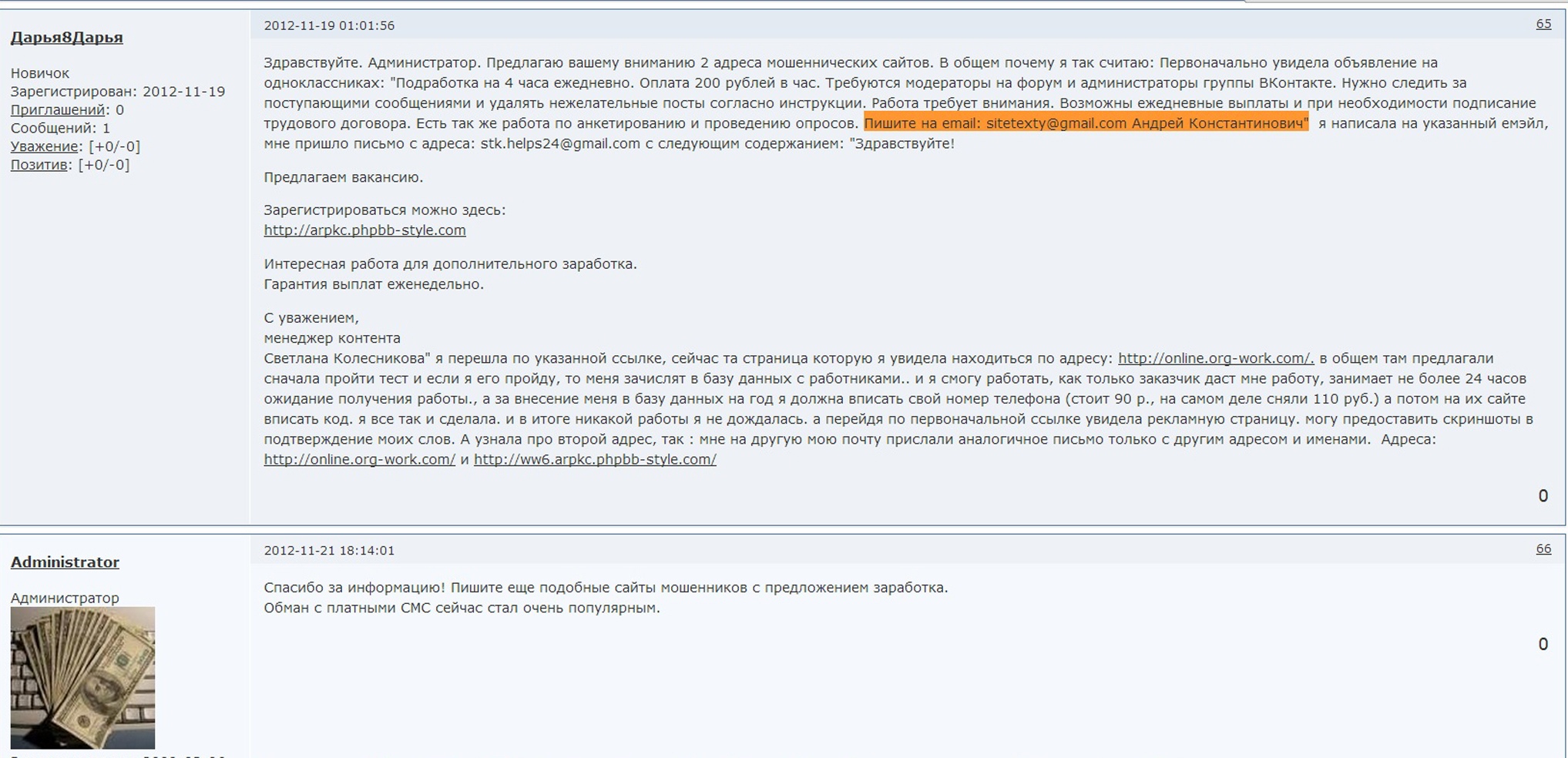This screenshot has width=1568, height=758.
Task: Click the Administrator money avatar image
Action: [x=82, y=677]
